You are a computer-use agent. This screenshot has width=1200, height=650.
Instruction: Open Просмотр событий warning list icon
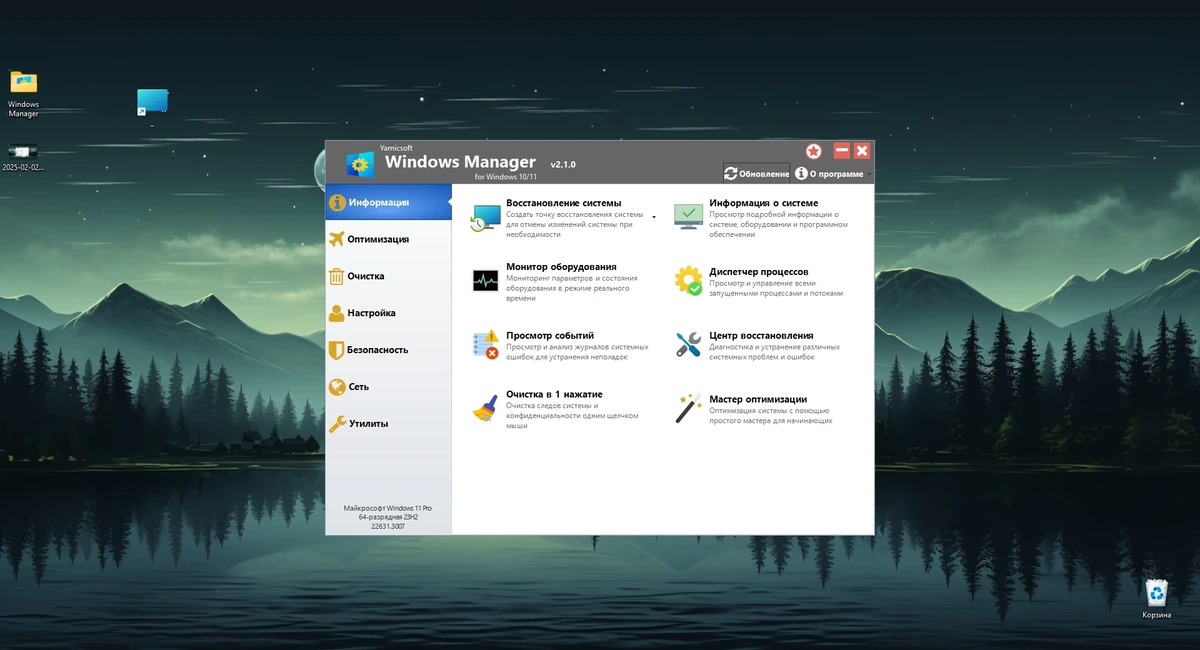coord(485,345)
